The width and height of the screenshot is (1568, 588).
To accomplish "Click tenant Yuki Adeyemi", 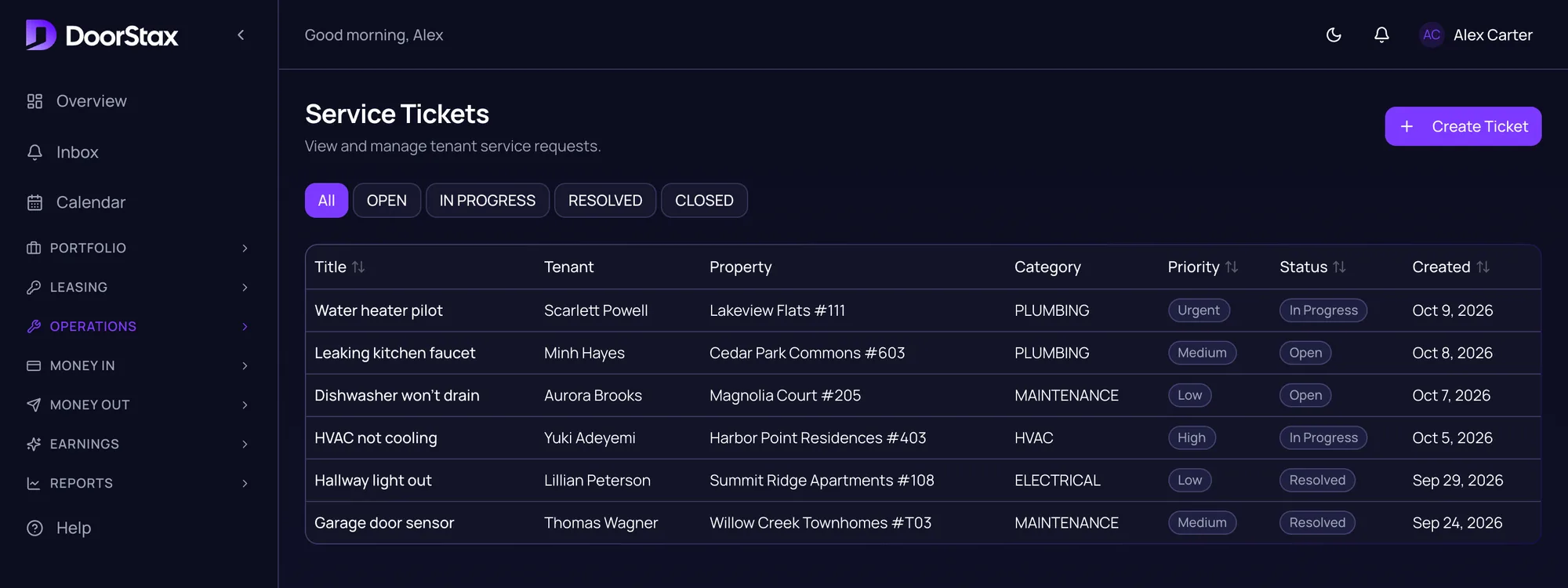I will tap(590, 437).
